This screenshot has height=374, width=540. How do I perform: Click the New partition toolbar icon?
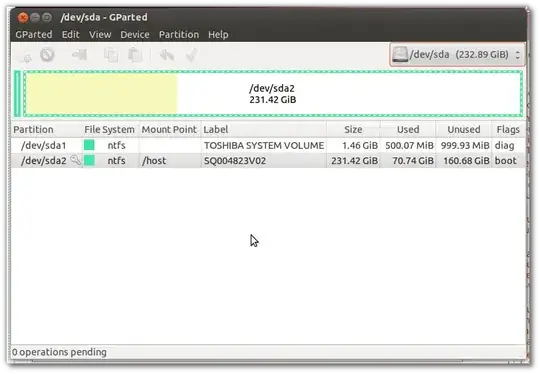[26, 56]
